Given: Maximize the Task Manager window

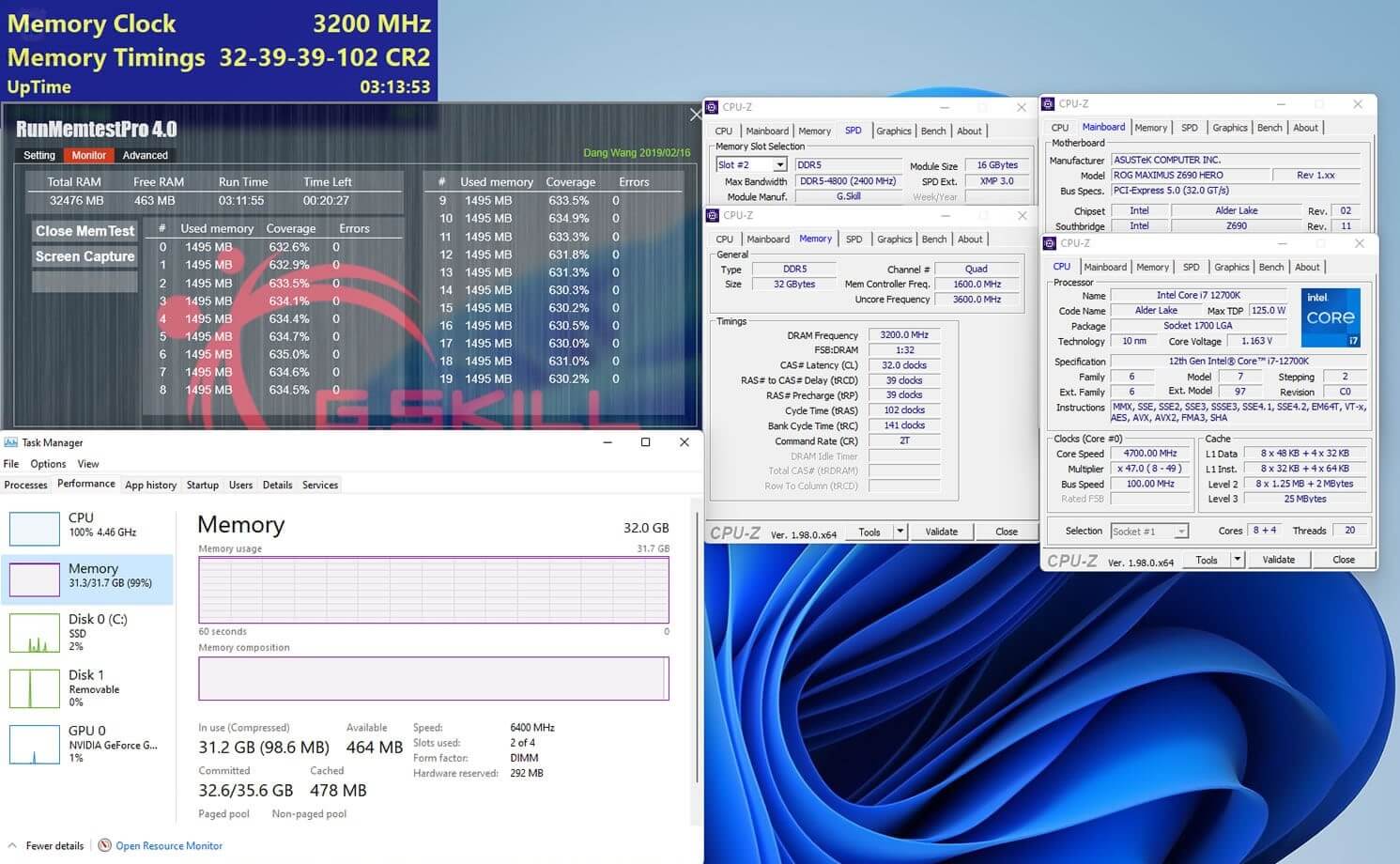Looking at the screenshot, I should click(x=645, y=442).
